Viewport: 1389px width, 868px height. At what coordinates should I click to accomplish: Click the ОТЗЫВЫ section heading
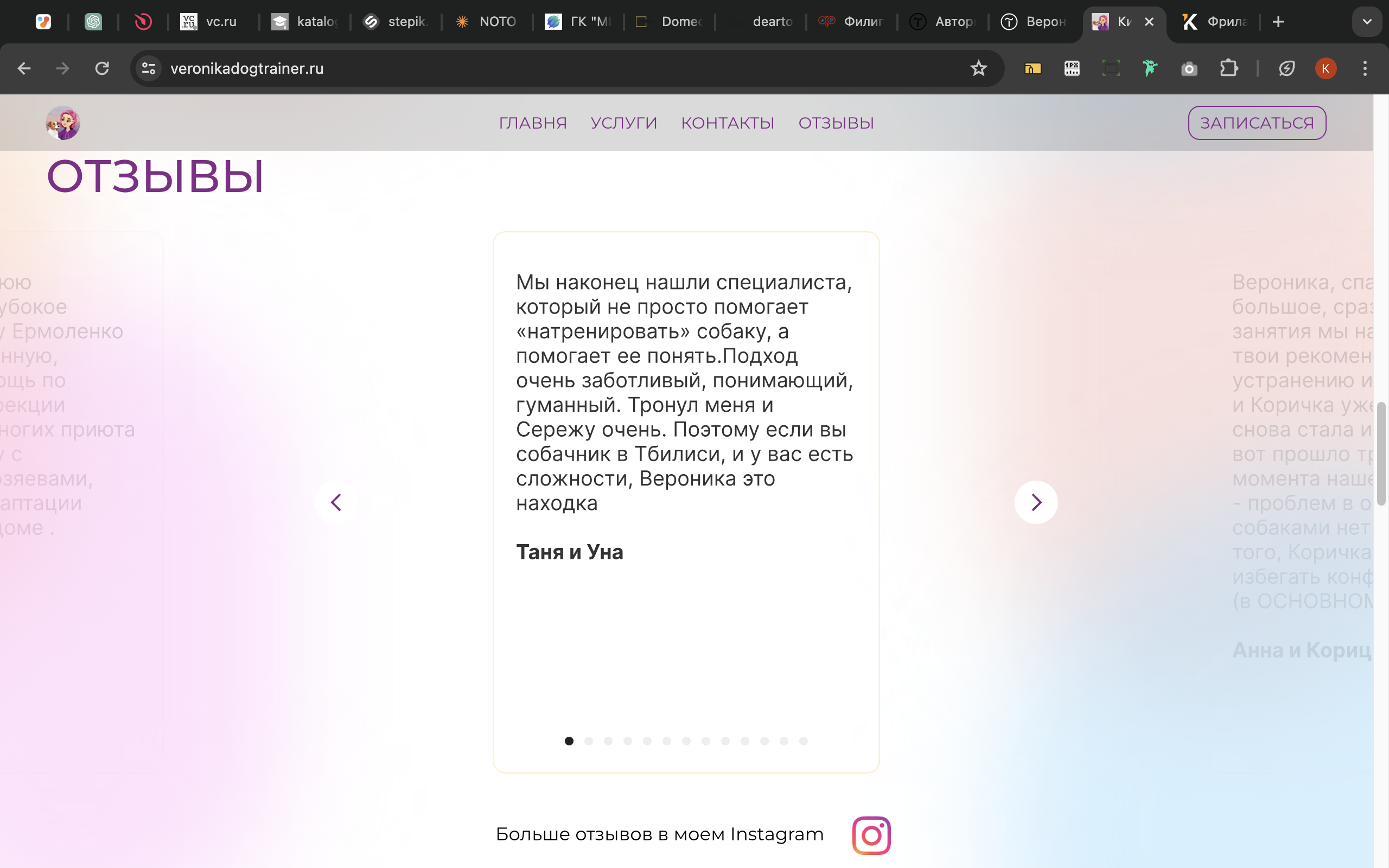[155, 176]
